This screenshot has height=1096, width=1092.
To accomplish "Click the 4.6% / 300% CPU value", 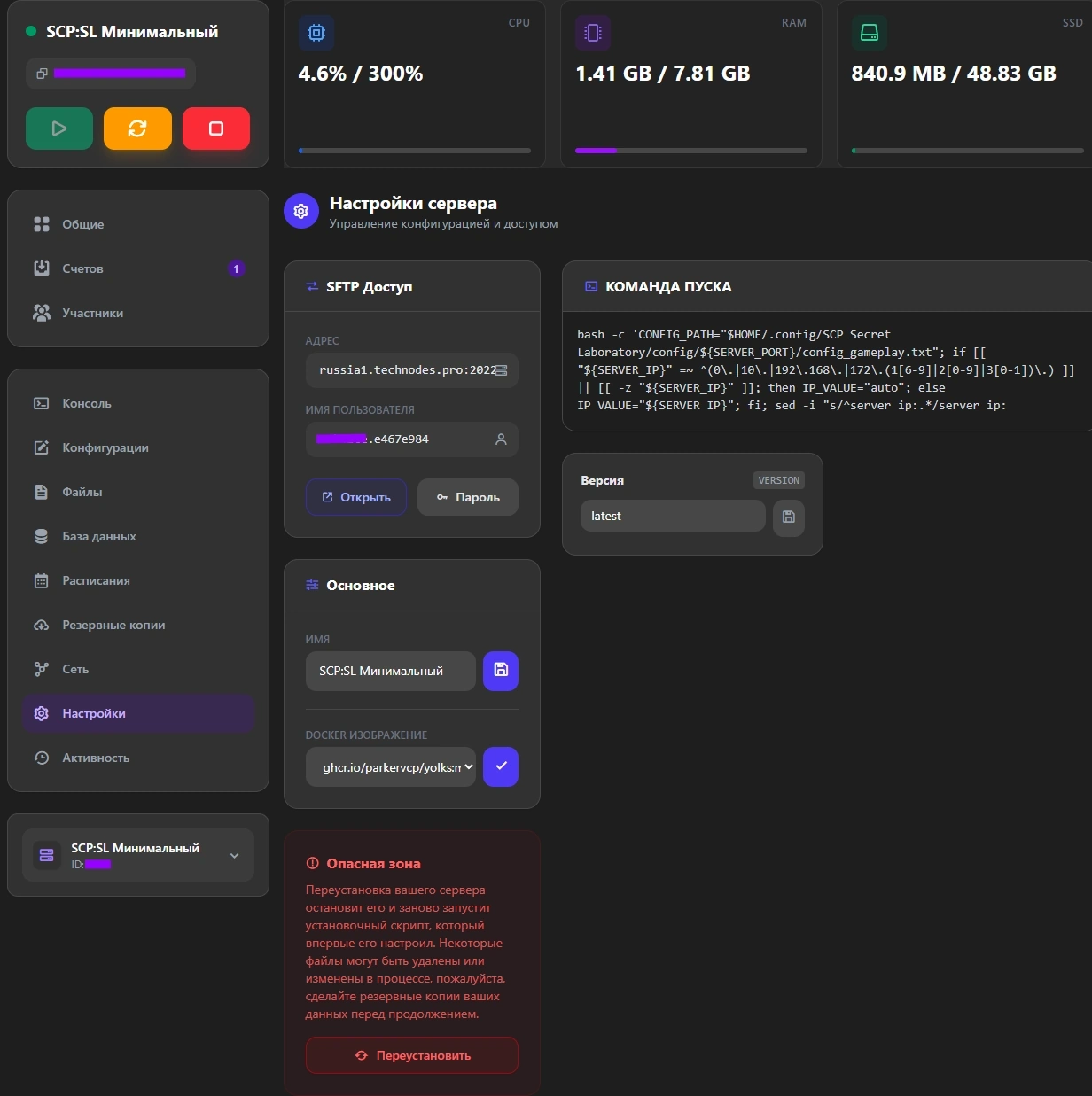I will click(x=361, y=74).
